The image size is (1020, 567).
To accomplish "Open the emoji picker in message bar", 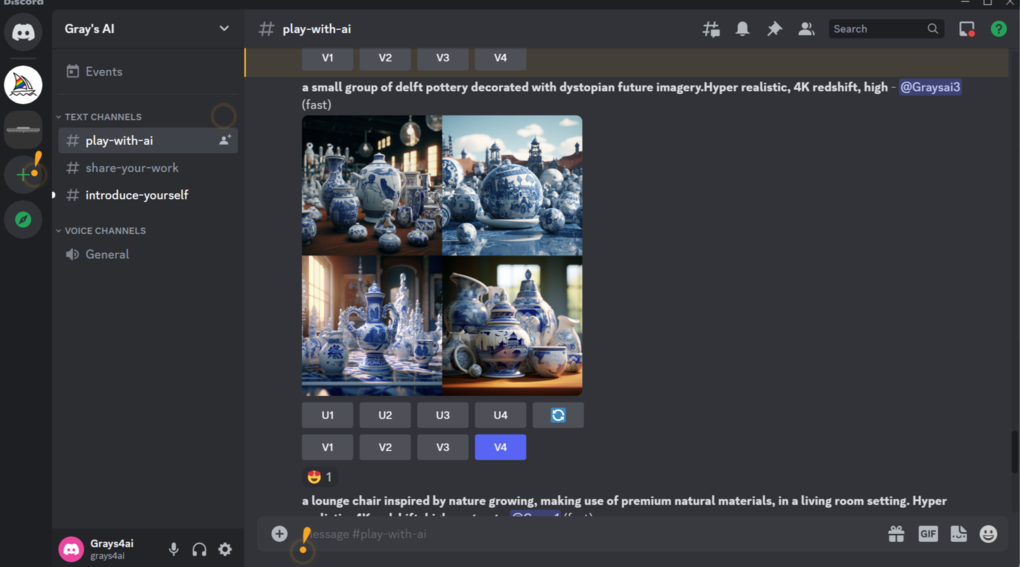I will (988, 534).
